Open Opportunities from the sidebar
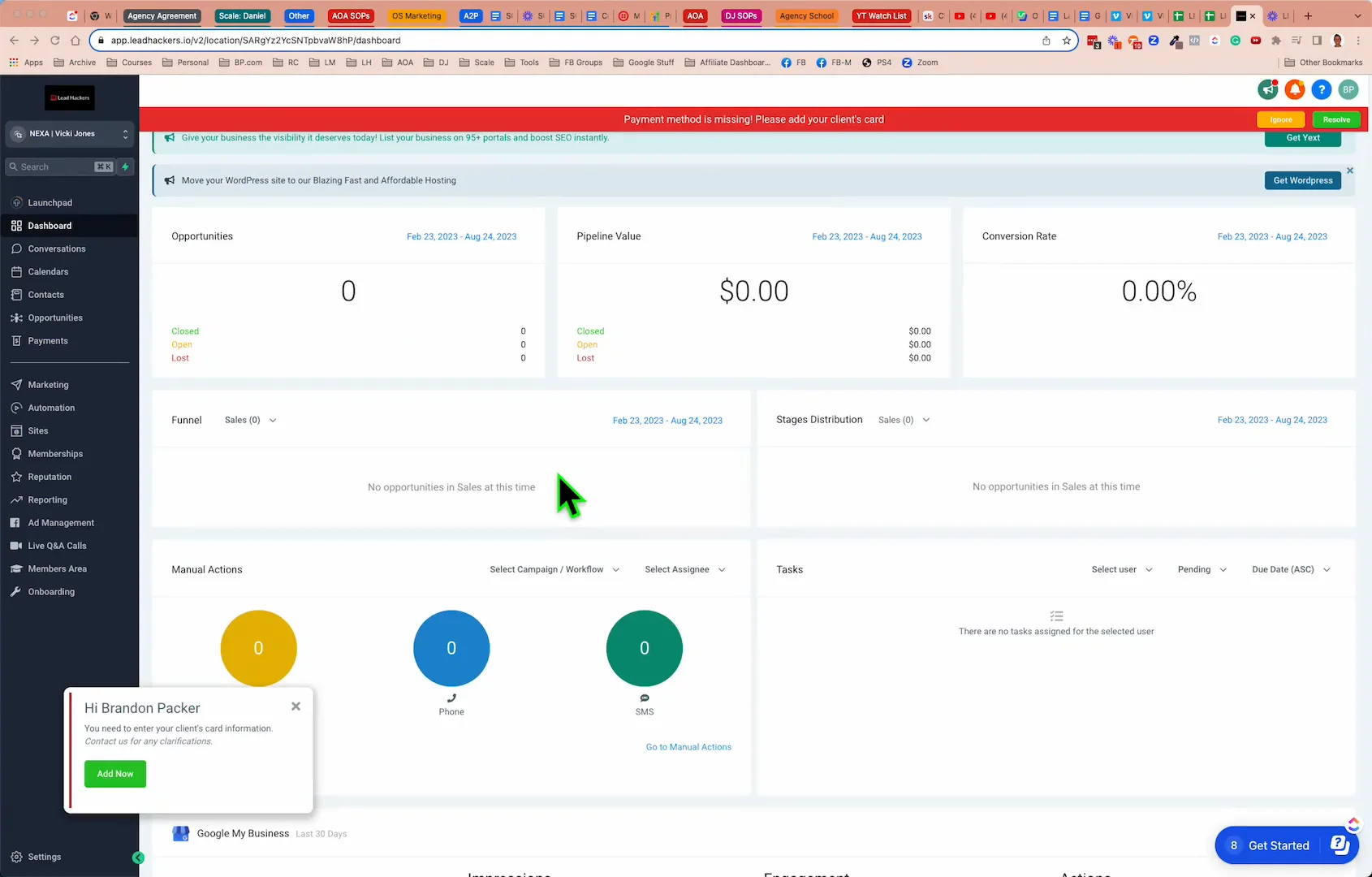This screenshot has height=877, width=1372. coord(17,318)
